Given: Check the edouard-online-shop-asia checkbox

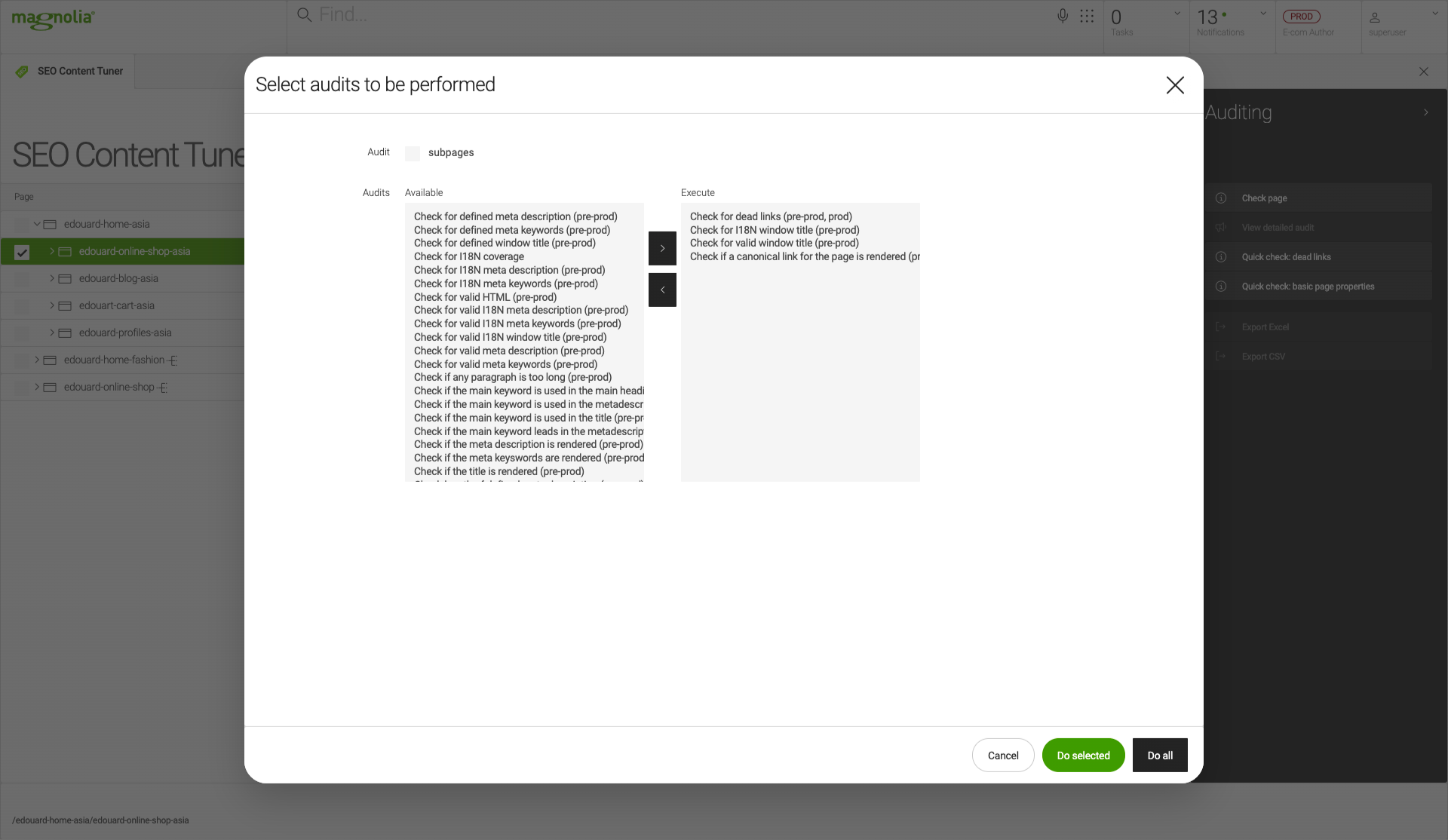Looking at the screenshot, I should pos(21,251).
